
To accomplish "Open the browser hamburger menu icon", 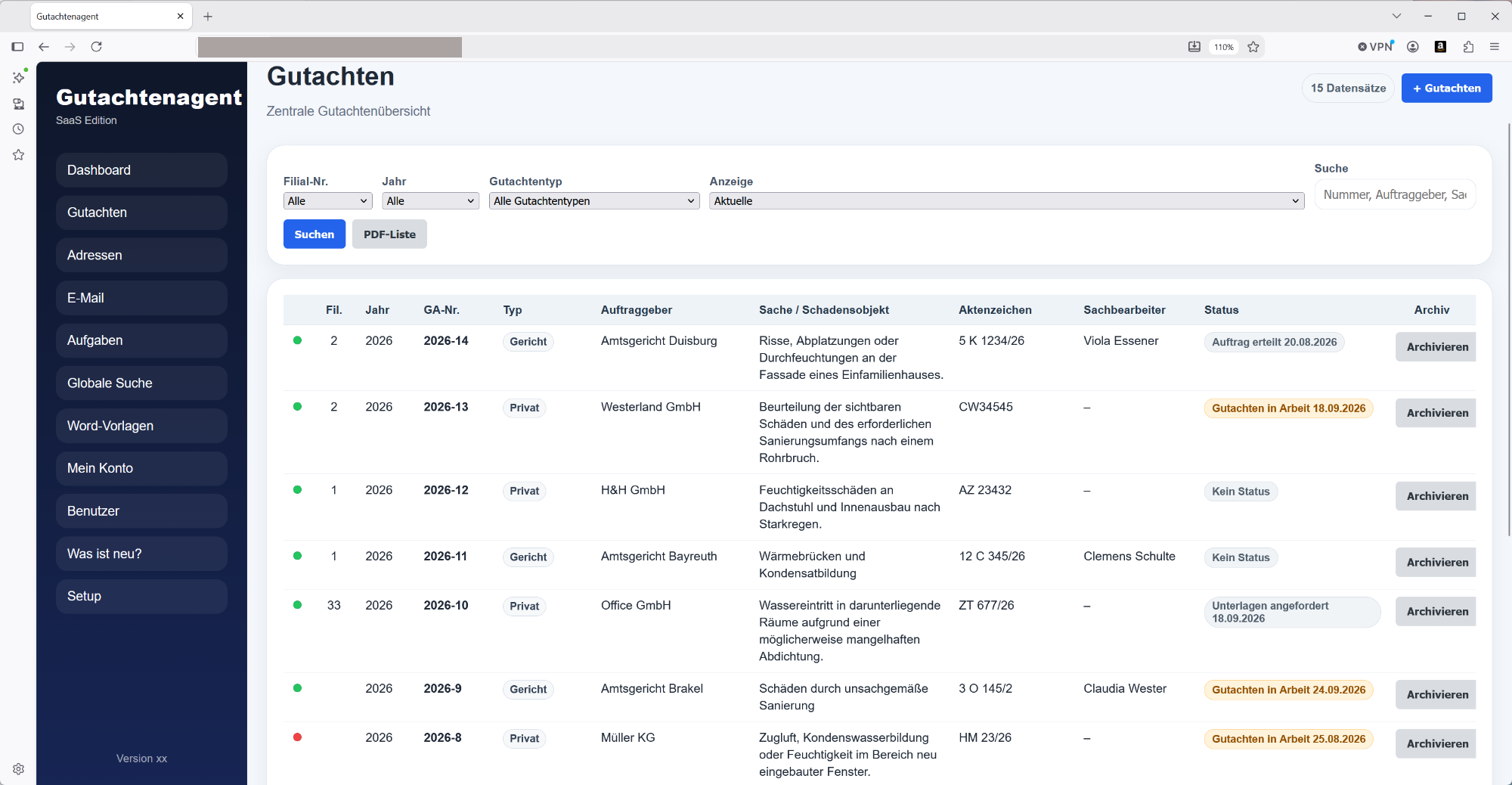I will (x=1495, y=47).
